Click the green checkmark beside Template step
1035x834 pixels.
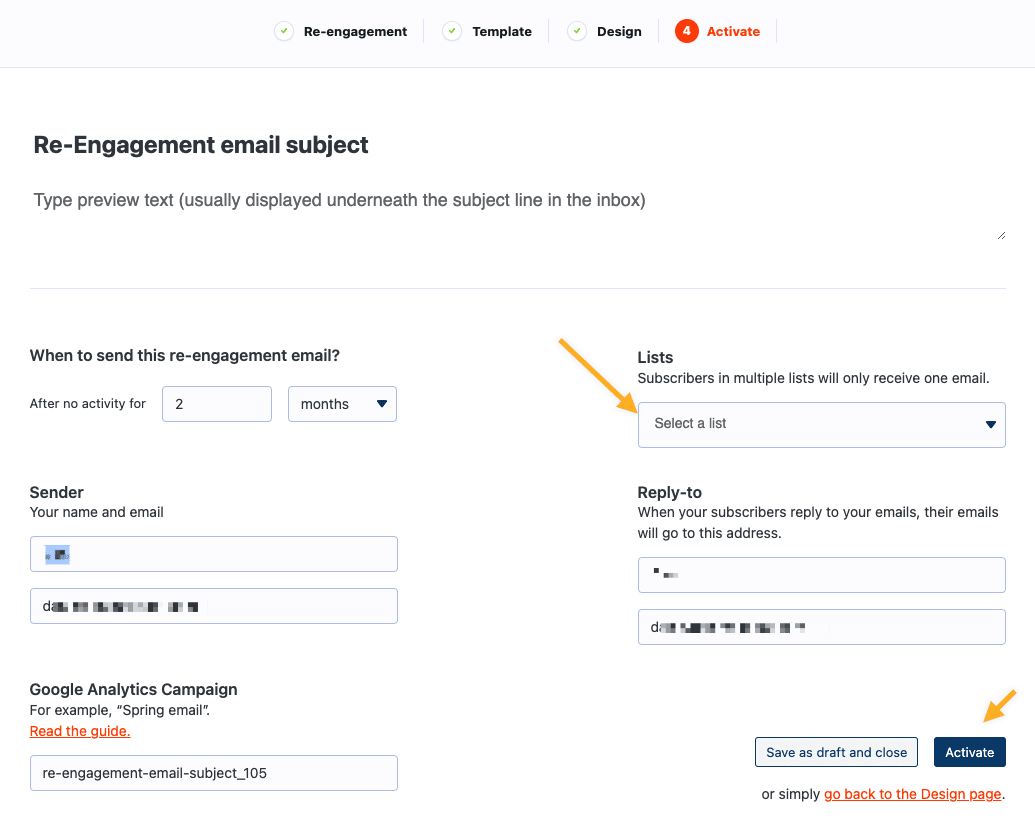coord(452,31)
